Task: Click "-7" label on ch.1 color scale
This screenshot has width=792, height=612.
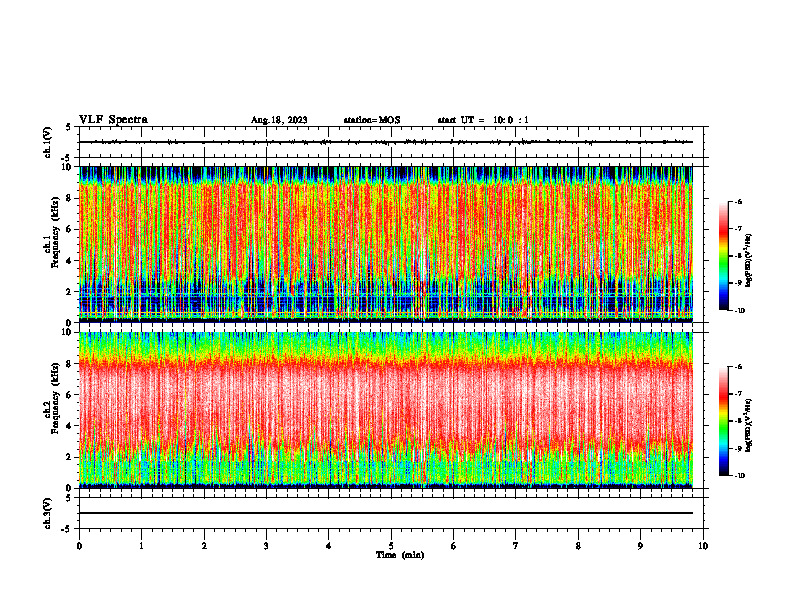Action: point(738,229)
